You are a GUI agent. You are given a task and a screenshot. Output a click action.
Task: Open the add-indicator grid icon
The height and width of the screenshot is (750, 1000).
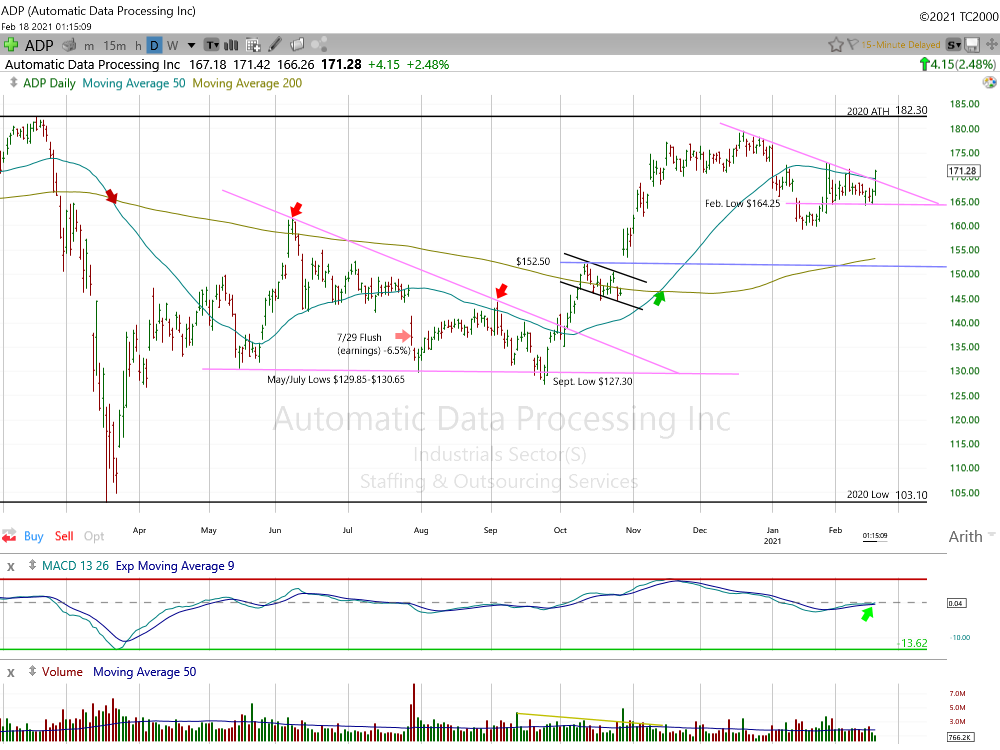253,45
